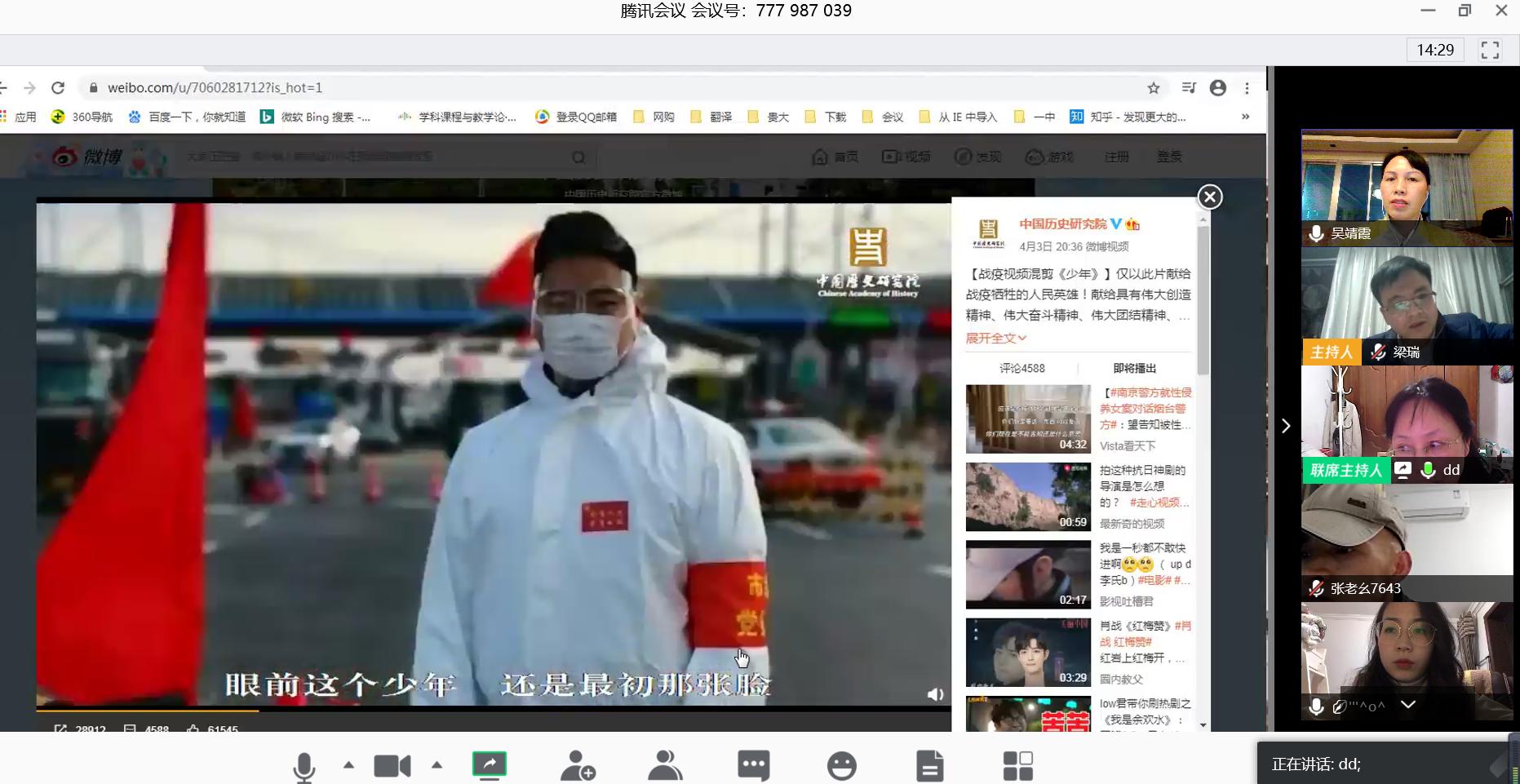
Task: Switch to the 即将播出 tab
Action: (x=1134, y=368)
